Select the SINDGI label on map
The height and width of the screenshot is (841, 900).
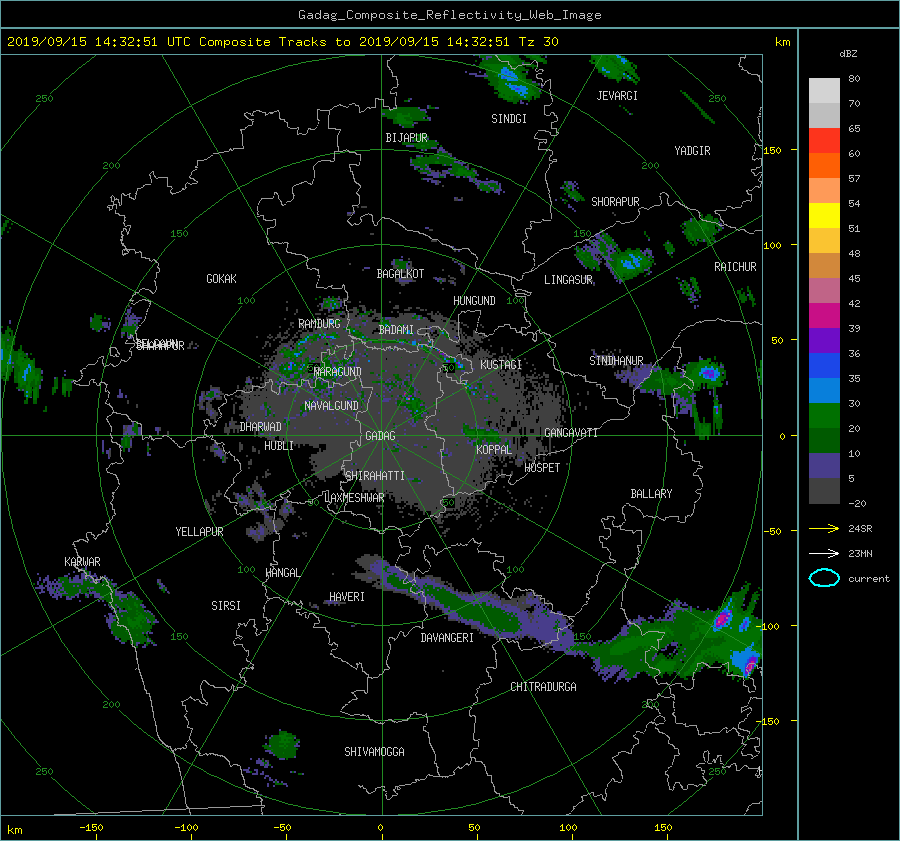coord(509,119)
